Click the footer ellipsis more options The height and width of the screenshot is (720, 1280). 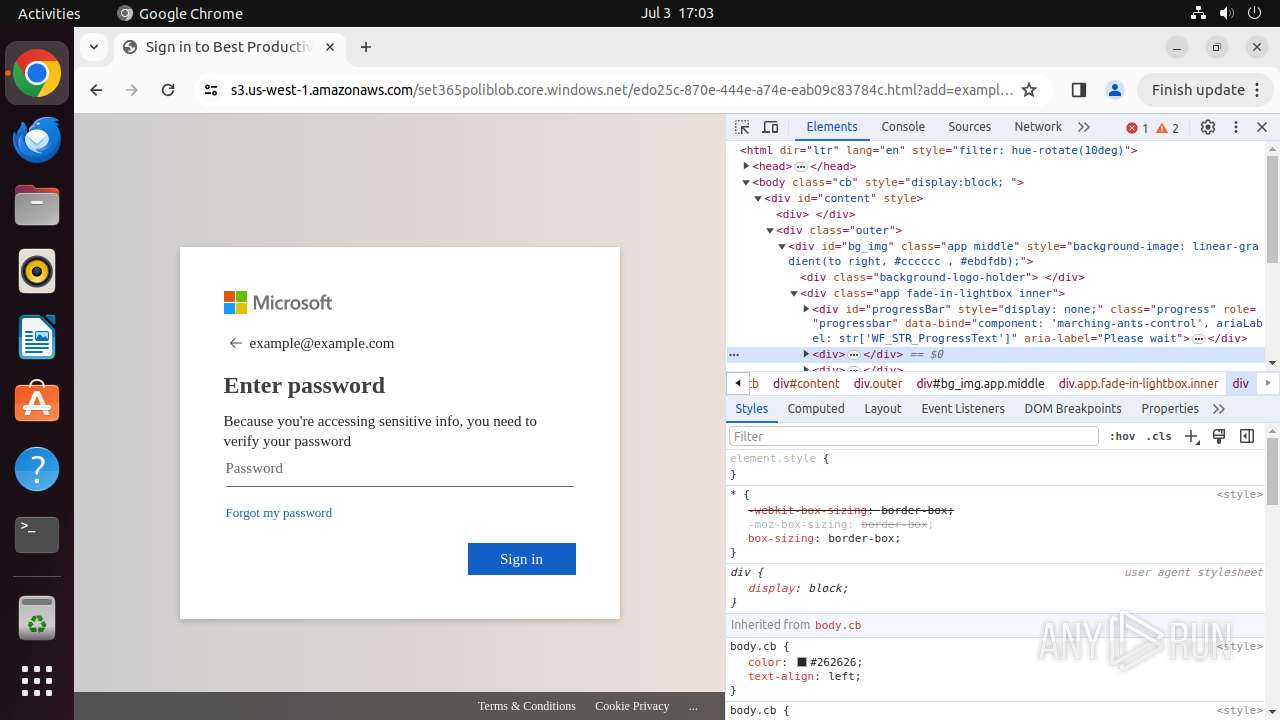point(693,706)
